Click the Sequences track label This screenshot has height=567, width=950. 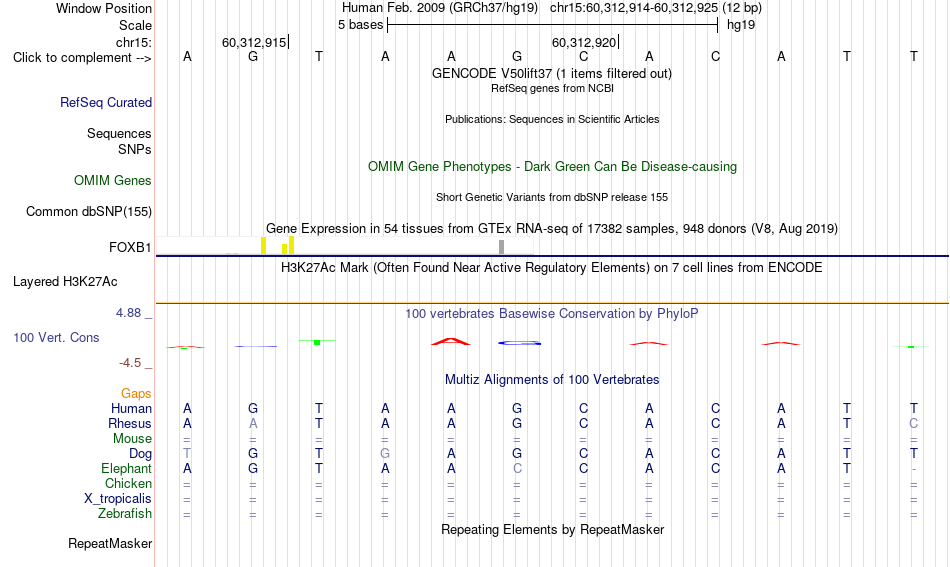coord(119,133)
